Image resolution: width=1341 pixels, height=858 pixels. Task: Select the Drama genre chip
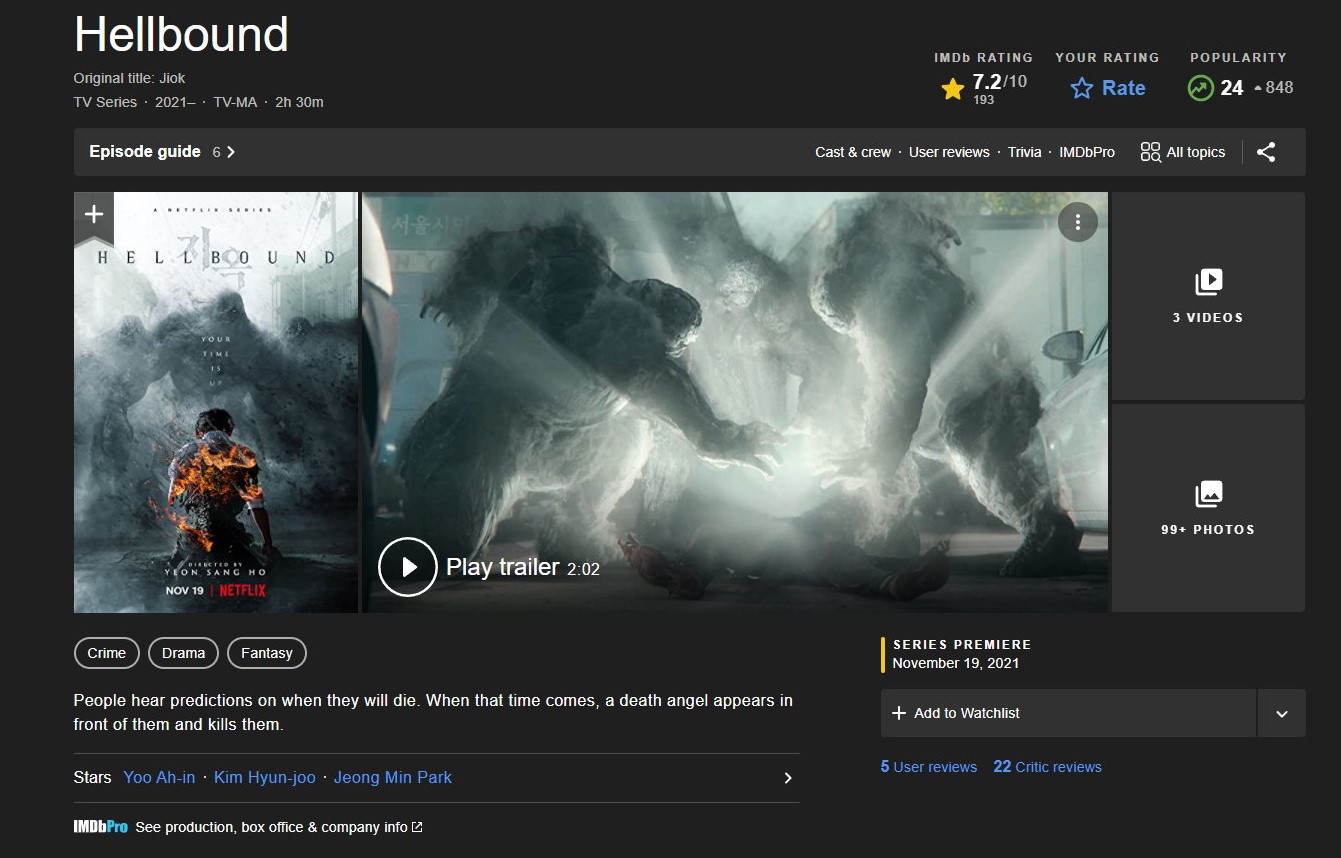pos(183,653)
